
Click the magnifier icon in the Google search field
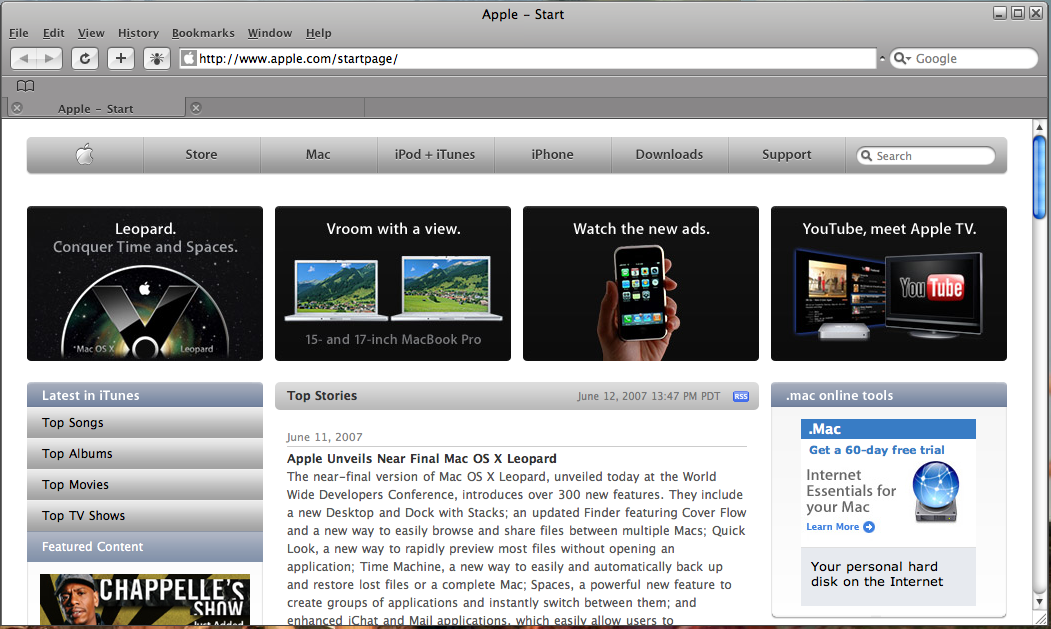click(x=902, y=58)
